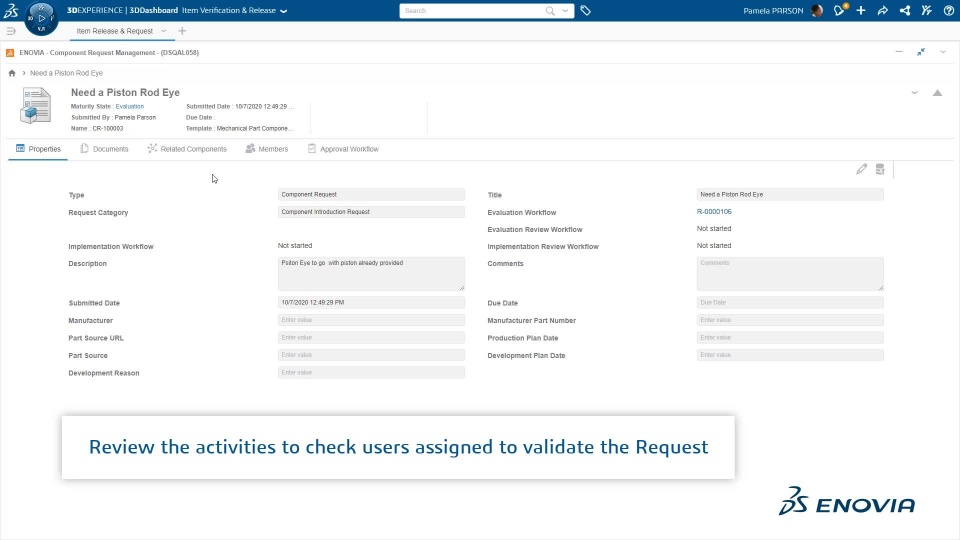The width and height of the screenshot is (960, 540).
Task: Add a new dashboard tab with plus
Action: [182, 31]
